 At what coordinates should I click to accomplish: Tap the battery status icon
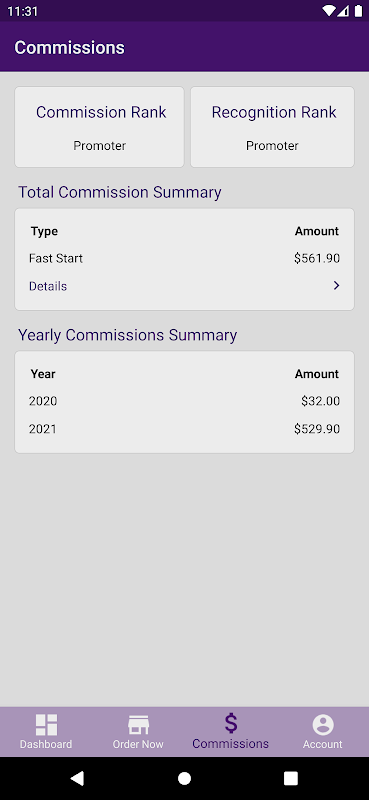(359, 10)
